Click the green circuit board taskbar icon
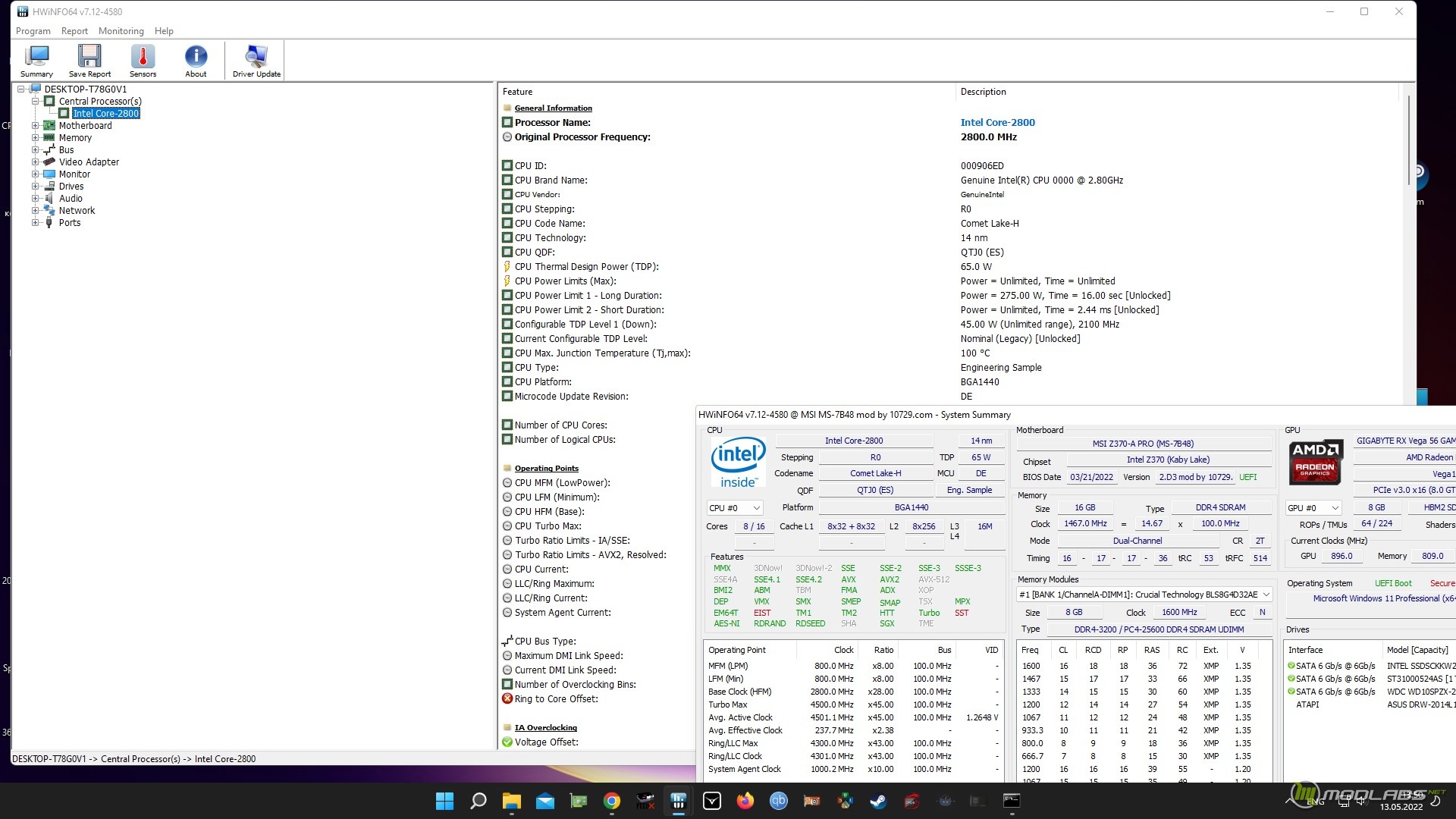Image resolution: width=1456 pixels, height=819 pixels. click(x=578, y=801)
